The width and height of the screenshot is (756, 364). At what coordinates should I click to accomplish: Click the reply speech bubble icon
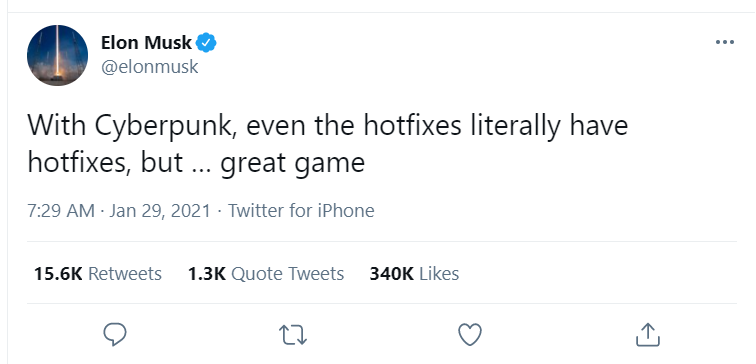click(115, 335)
